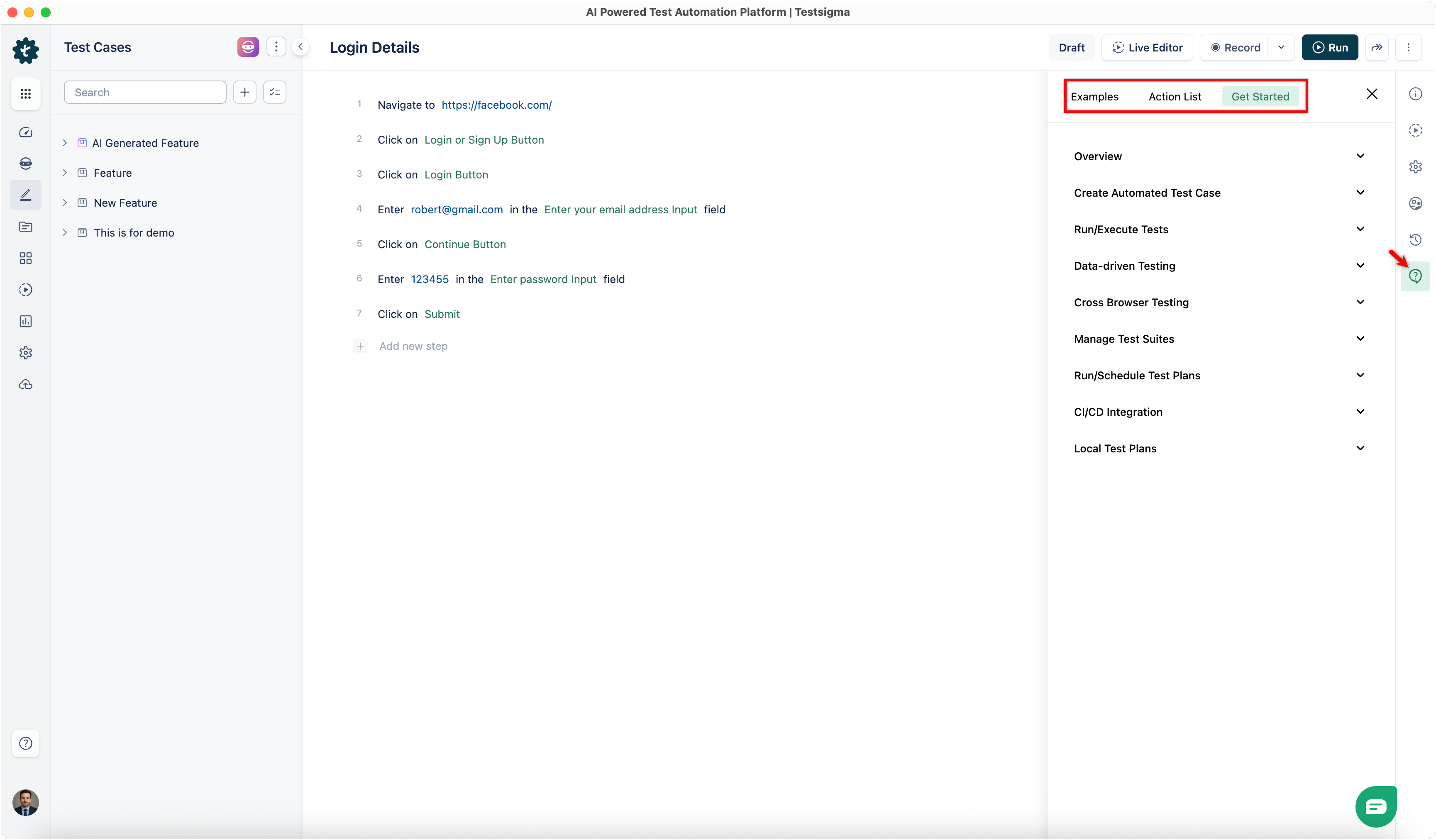Screen dimensions: 1436x840
Task: Click the pink AI copilot icon
Action: (x=248, y=47)
